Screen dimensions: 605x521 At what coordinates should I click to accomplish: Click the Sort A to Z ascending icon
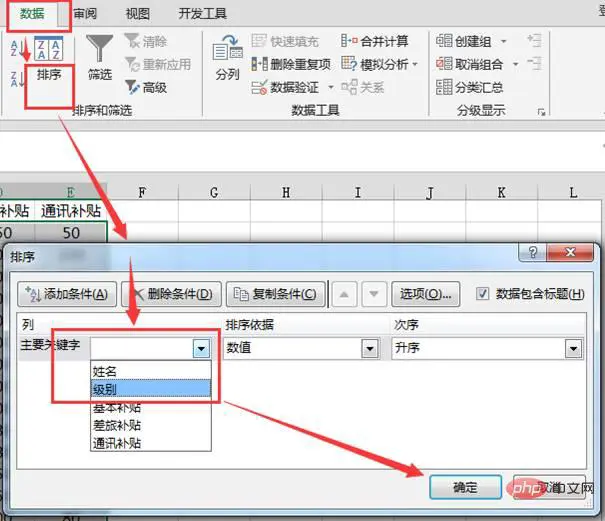(x=15, y=48)
